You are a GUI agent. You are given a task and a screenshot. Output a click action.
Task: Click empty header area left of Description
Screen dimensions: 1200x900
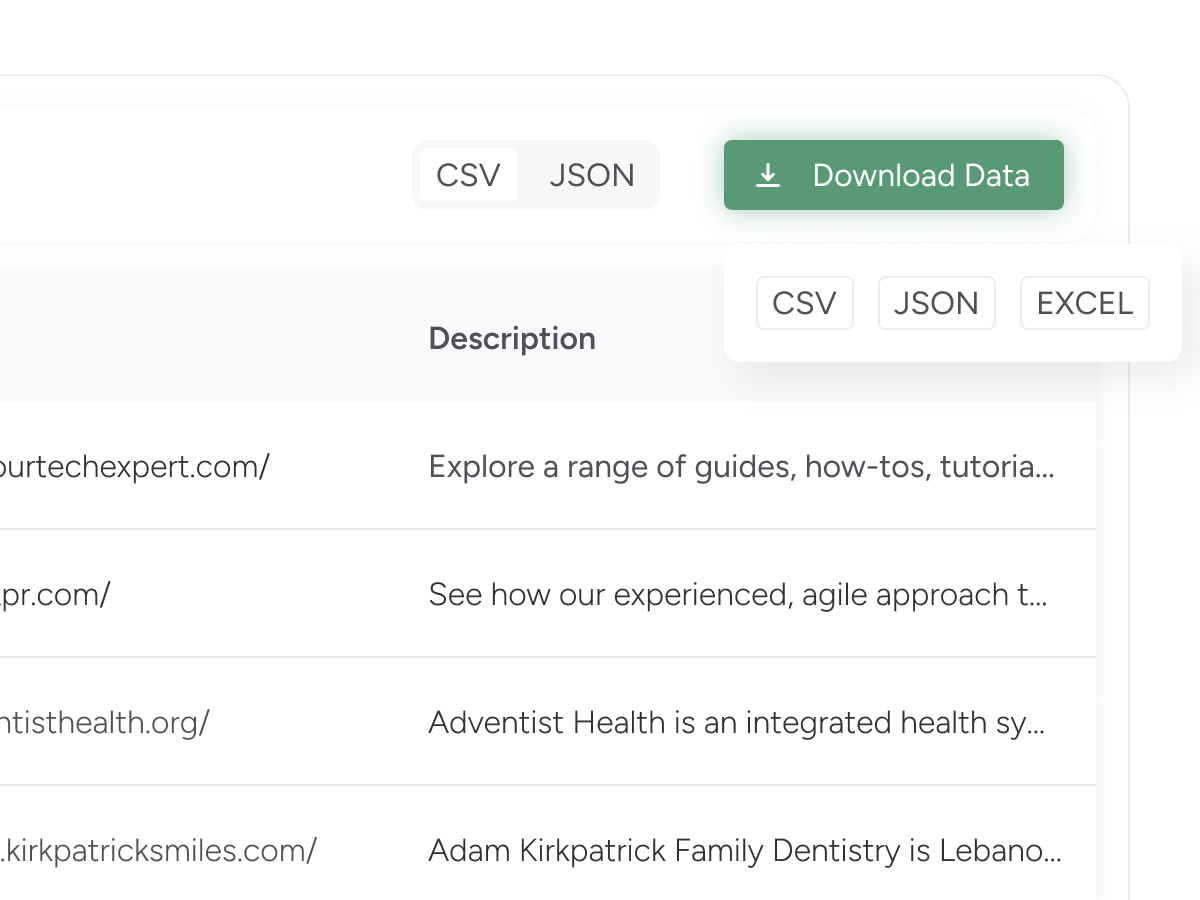pyautogui.click(x=200, y=339)
